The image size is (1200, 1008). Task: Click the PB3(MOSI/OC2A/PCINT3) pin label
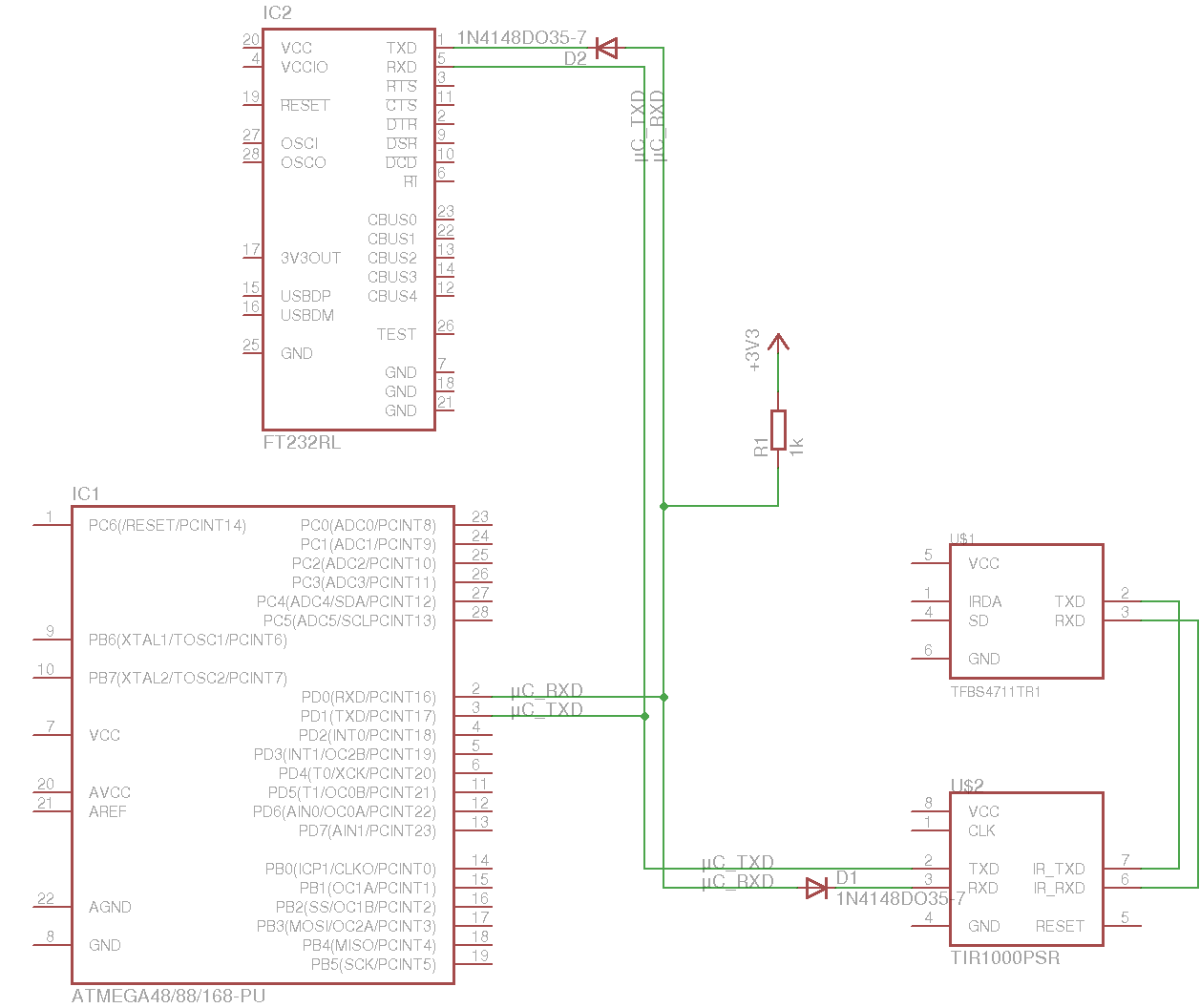[x=347, y=926]
